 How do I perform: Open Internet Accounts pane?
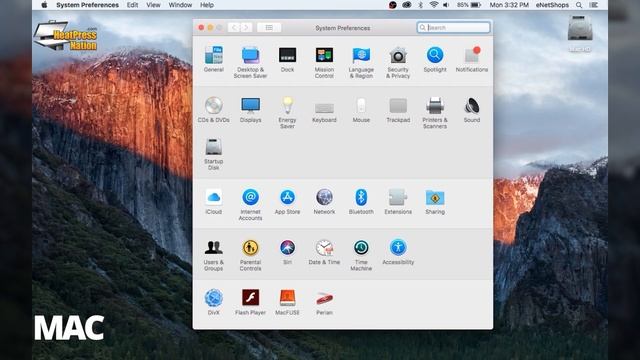[x=250, y=204]
